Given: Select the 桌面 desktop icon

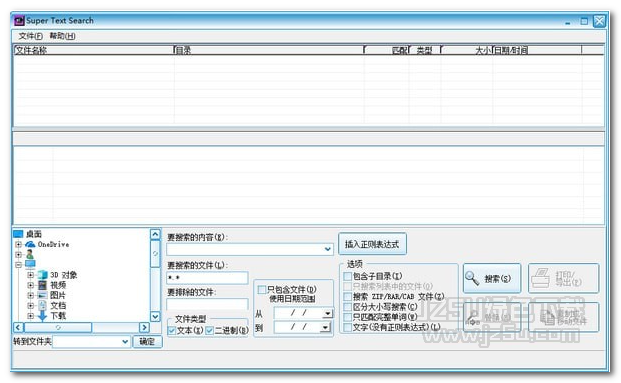Looking at the screenshot, I should [x=18, y=234].
